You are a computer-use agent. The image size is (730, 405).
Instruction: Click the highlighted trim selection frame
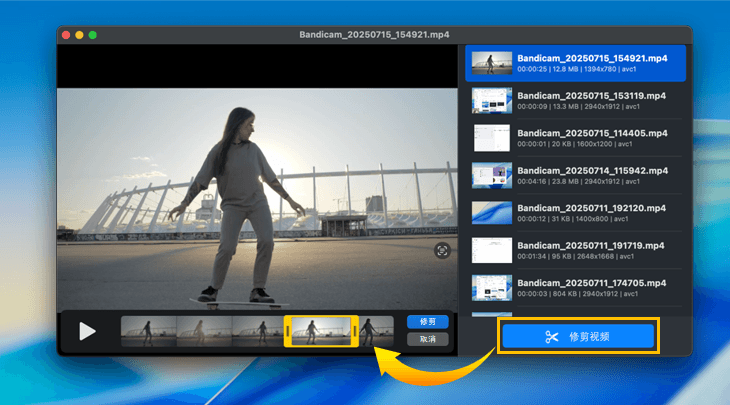321,331
